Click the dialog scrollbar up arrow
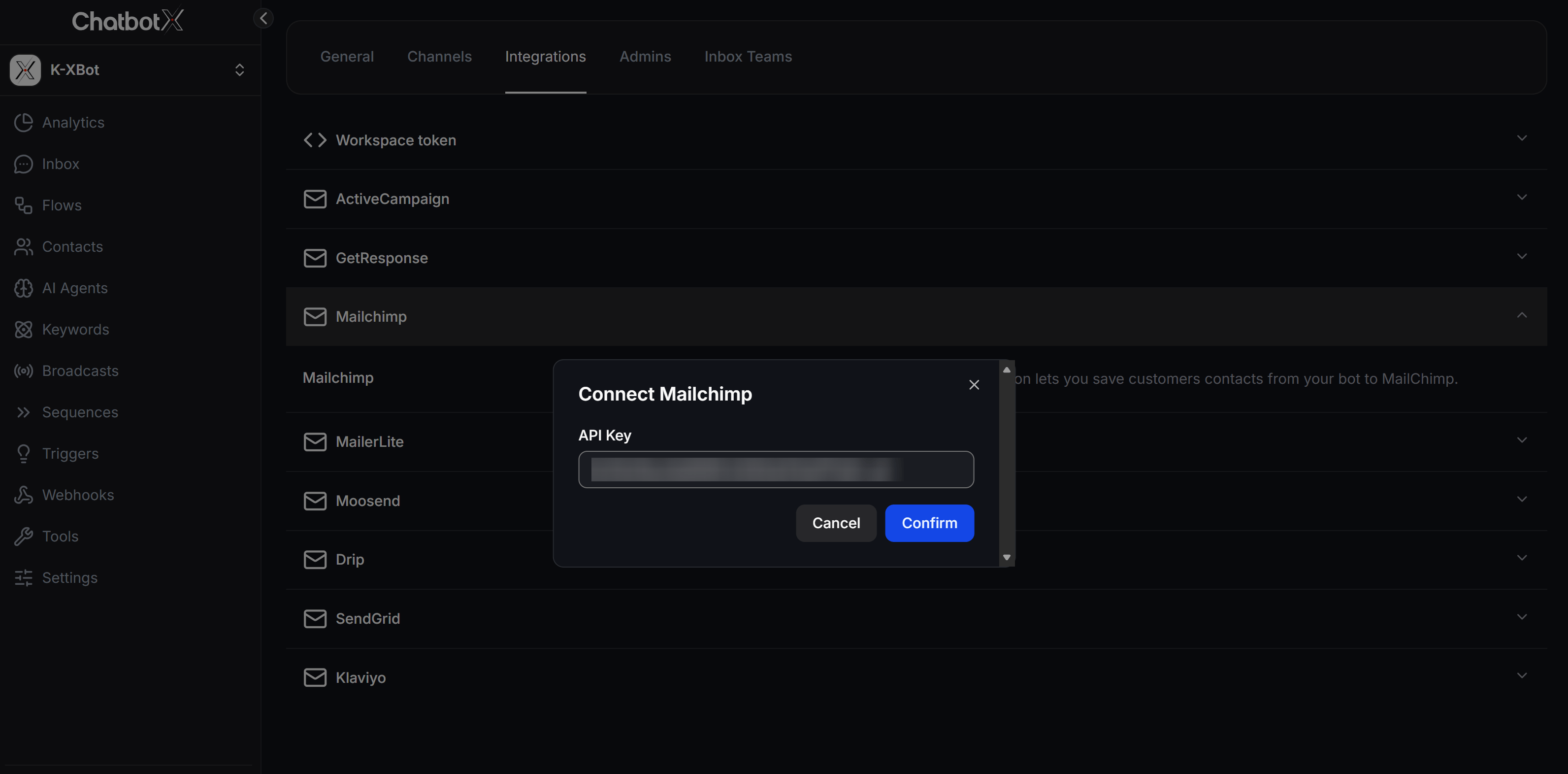 [1007, 370]
